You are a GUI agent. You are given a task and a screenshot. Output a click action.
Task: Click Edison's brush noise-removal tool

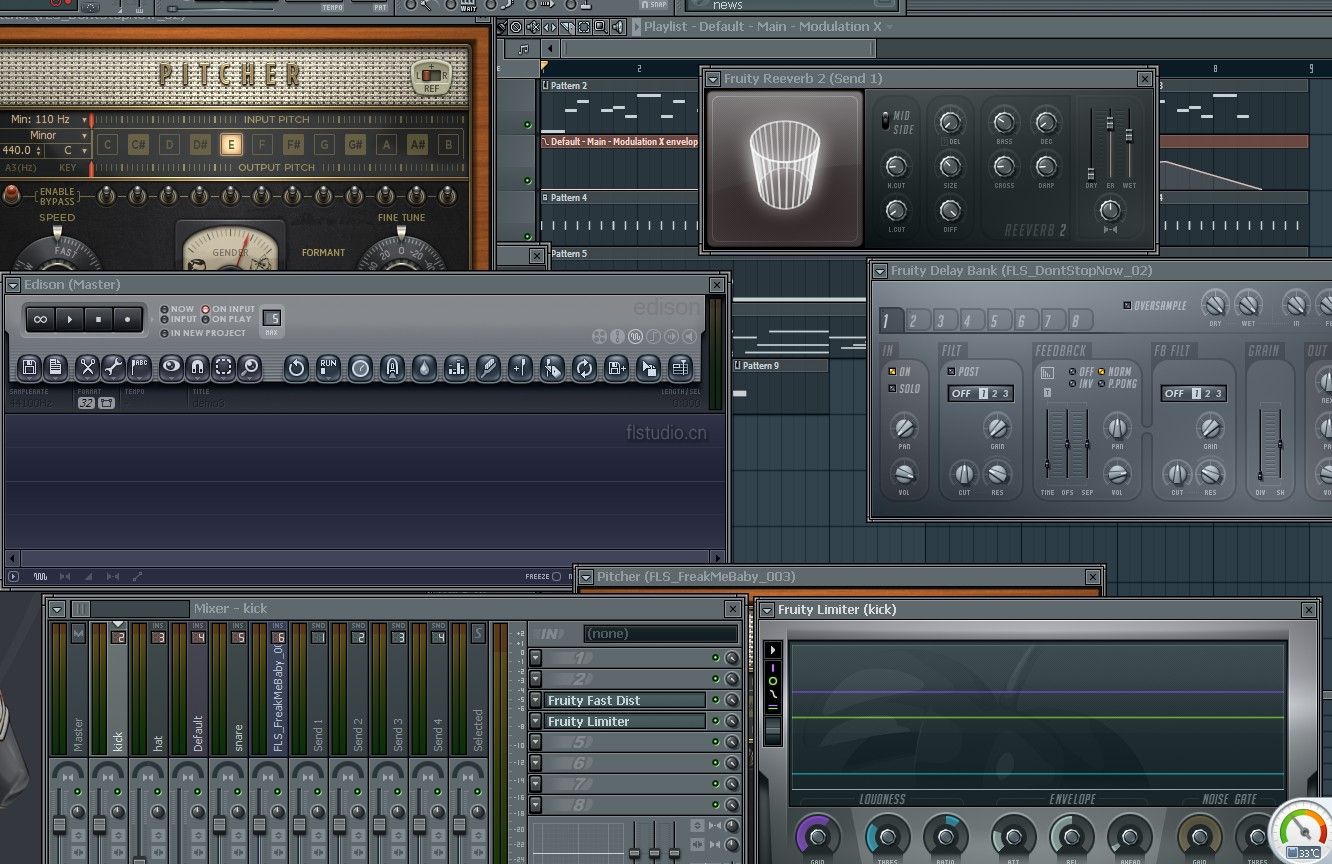(488, 367)
